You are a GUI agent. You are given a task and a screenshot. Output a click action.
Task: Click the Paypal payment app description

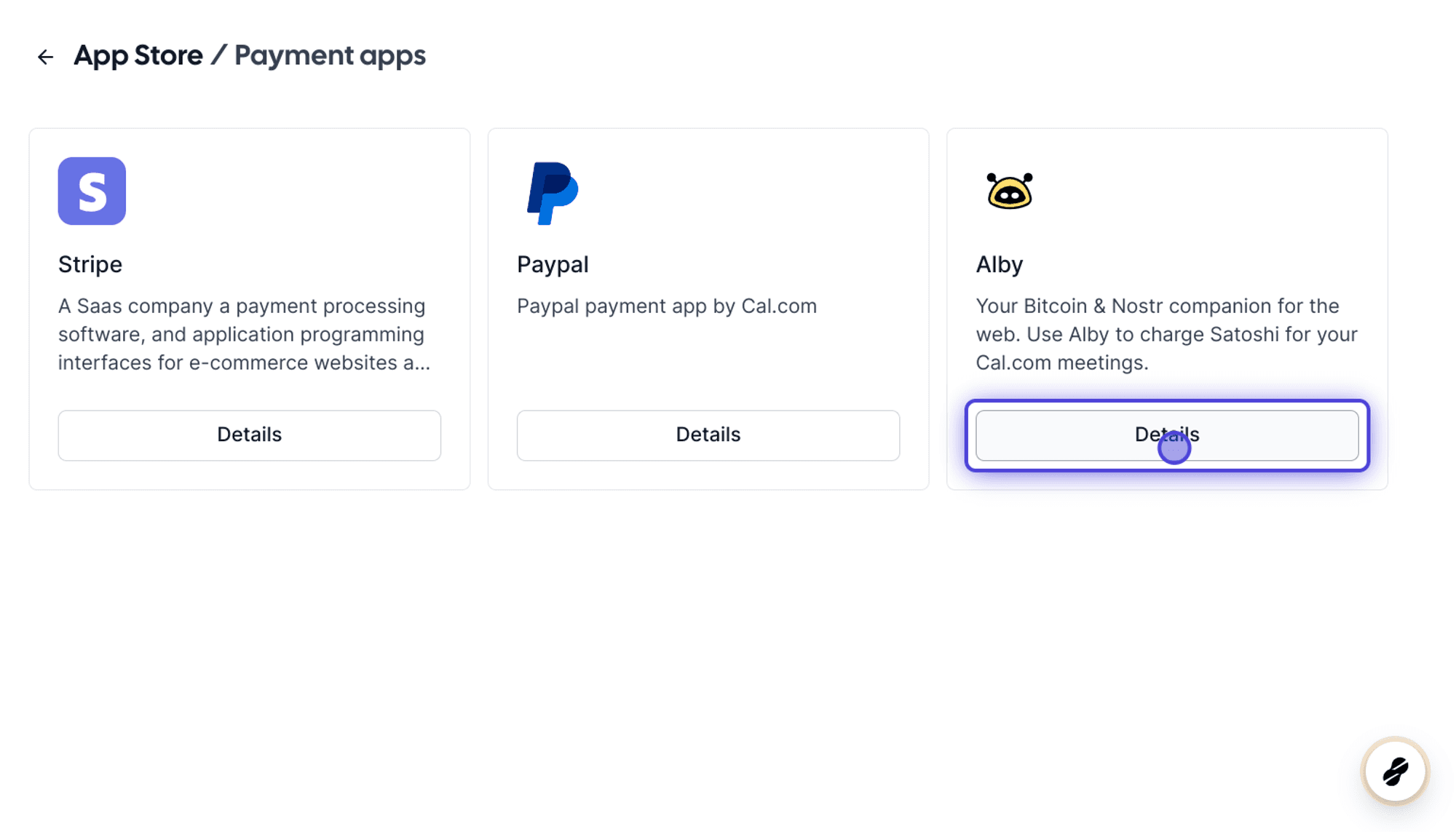667,306
